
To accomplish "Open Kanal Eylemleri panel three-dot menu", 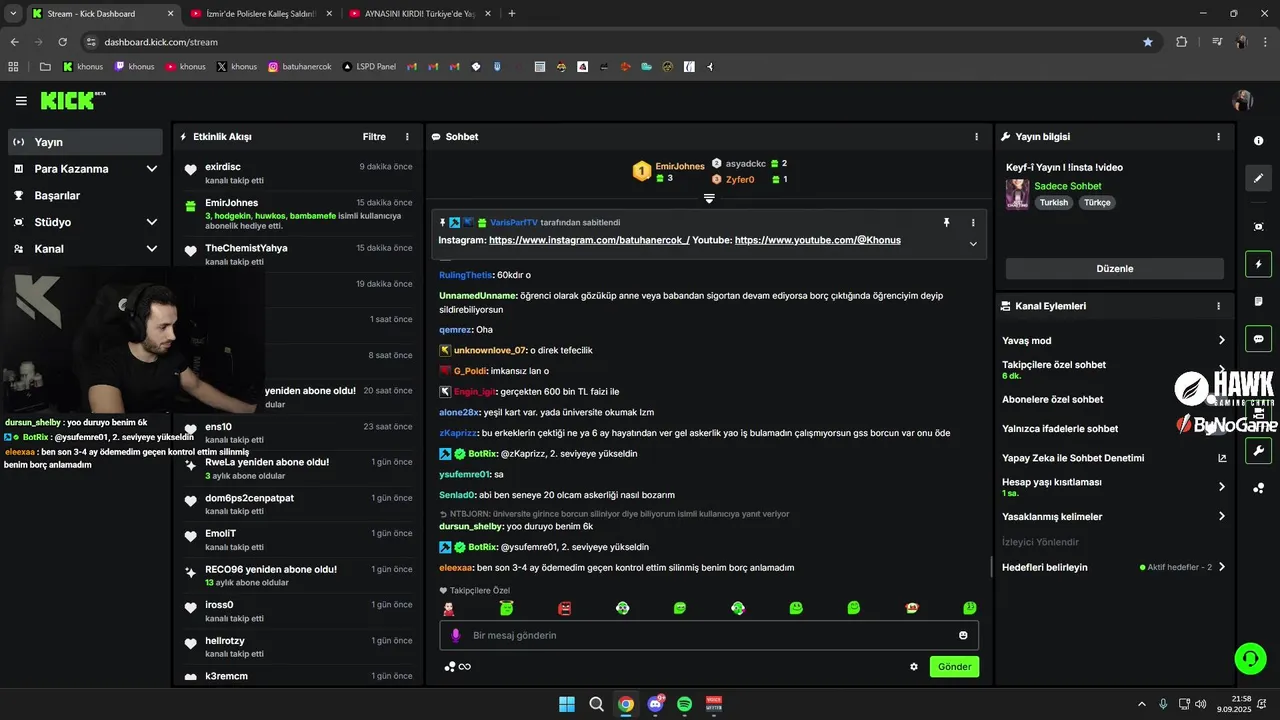I will pyautogui.click(x=1218, y=306).
